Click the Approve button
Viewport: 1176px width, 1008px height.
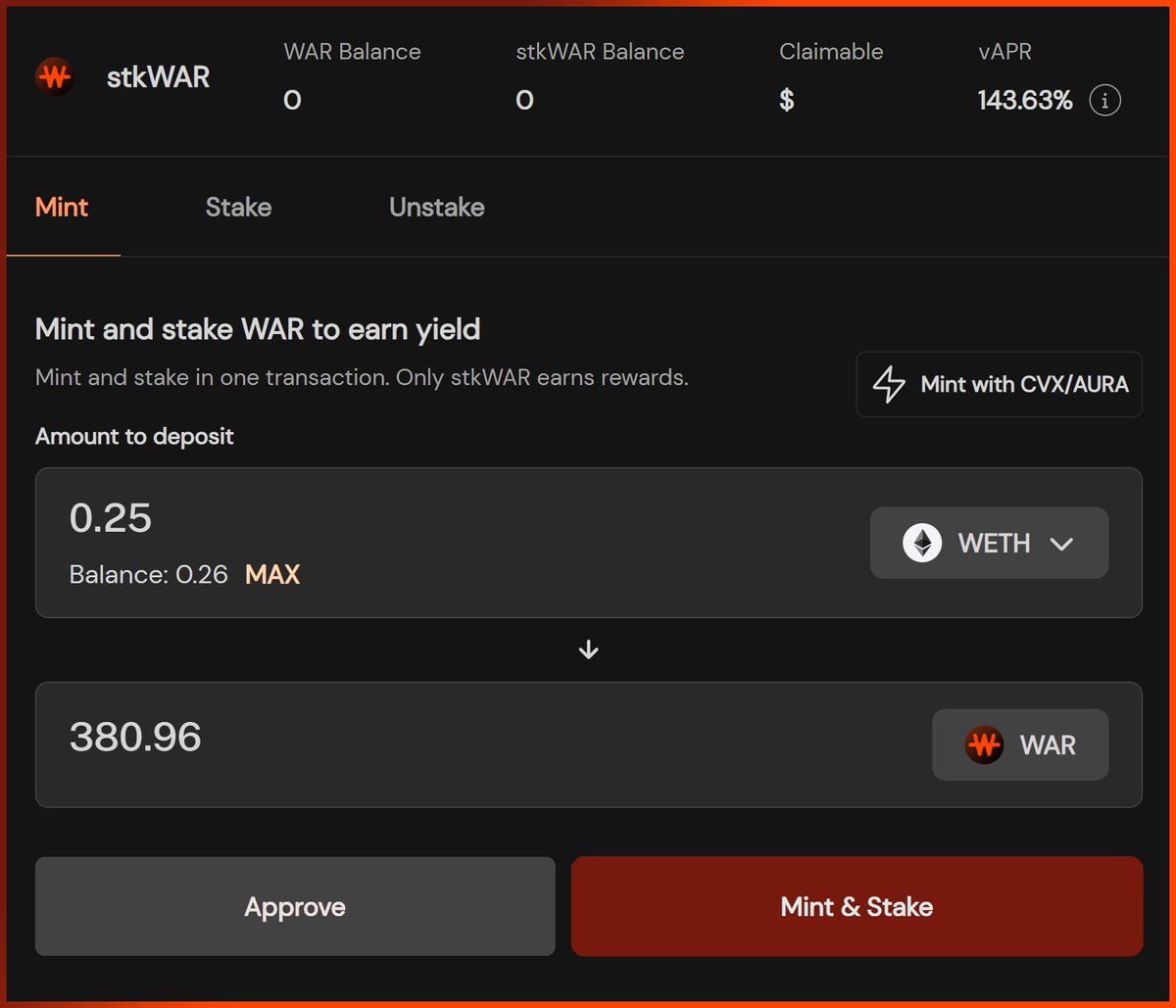pos(295,906)
